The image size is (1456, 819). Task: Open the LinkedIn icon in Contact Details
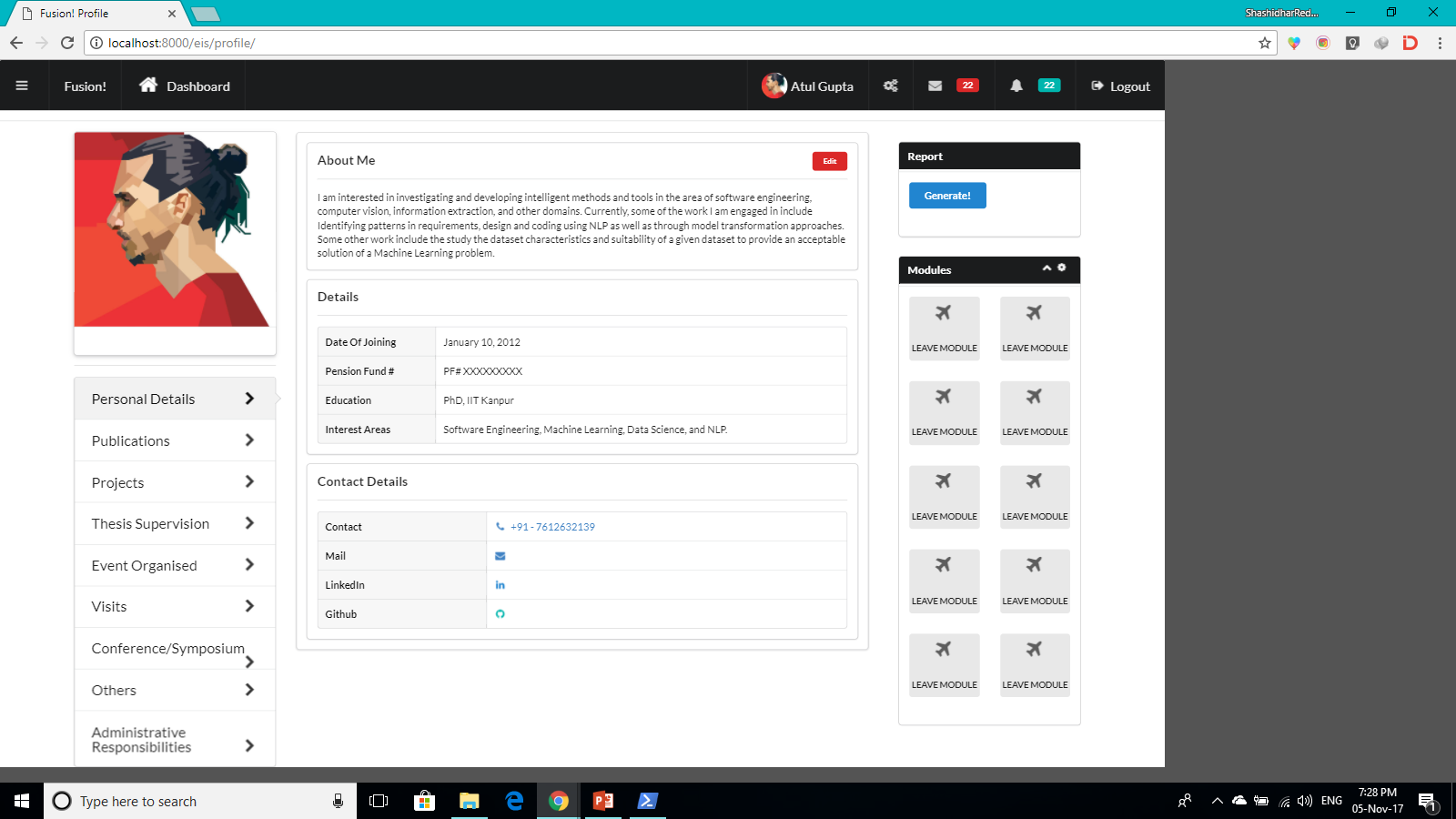tap(500, 585)
